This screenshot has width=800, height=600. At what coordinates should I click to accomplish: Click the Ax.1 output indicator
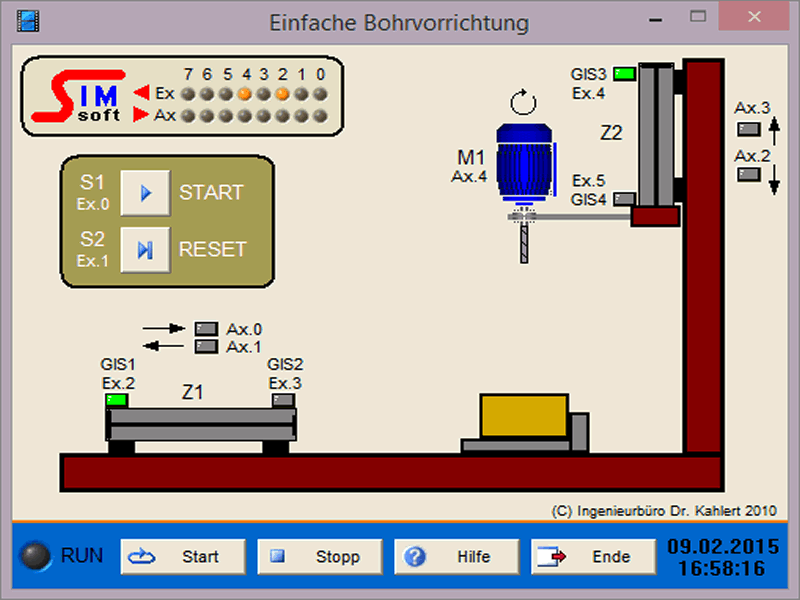pyautogui.click(x=206, y=346)
